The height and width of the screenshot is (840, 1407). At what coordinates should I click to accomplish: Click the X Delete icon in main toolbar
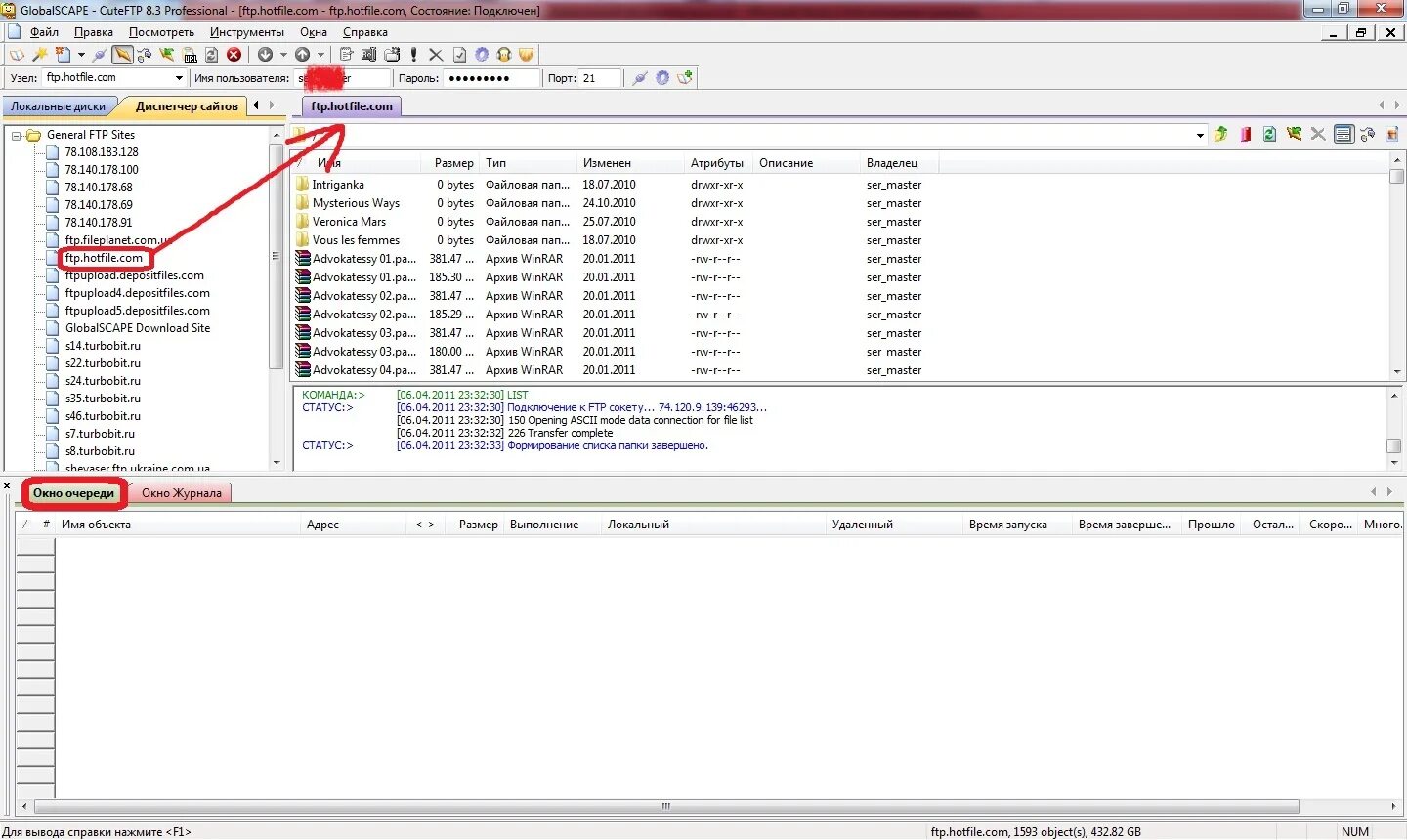coord(436,55)
